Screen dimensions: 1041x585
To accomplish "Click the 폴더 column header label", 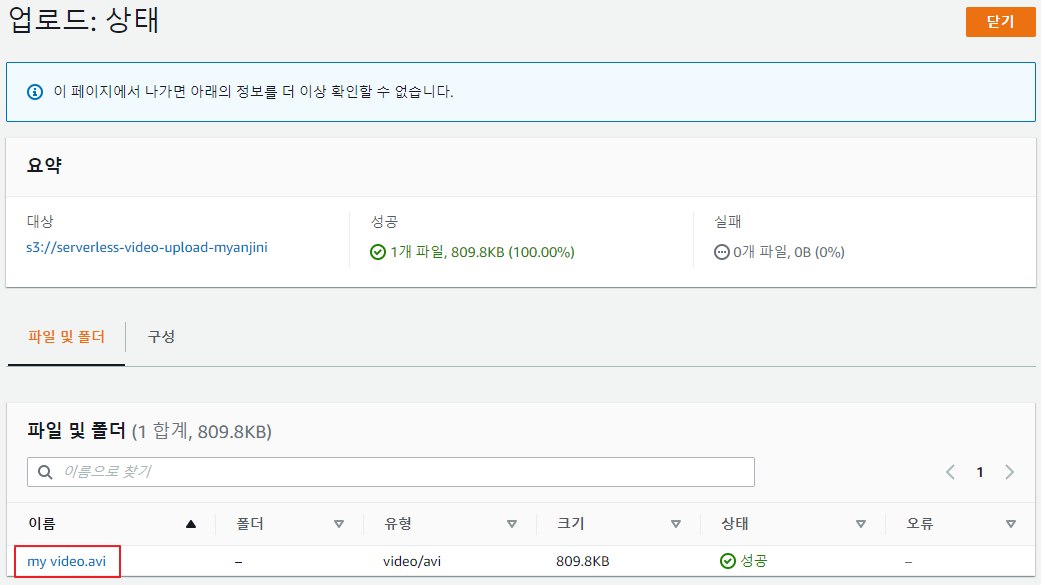I will [250, 524].
